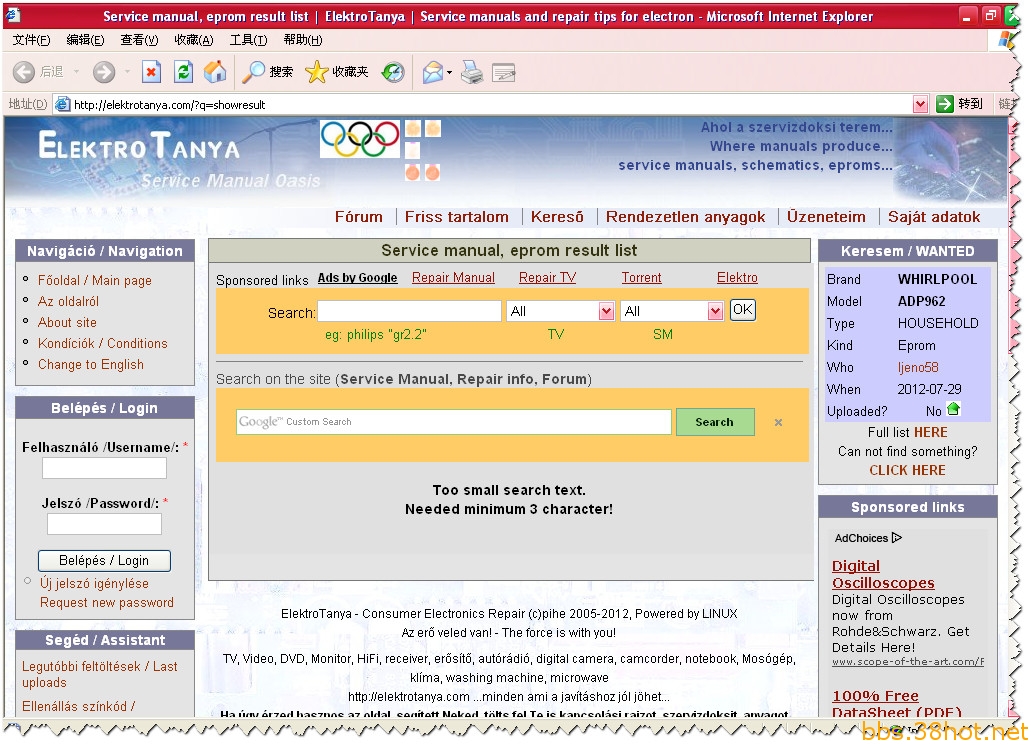Open the Mail button dropdown arrow

449,72
